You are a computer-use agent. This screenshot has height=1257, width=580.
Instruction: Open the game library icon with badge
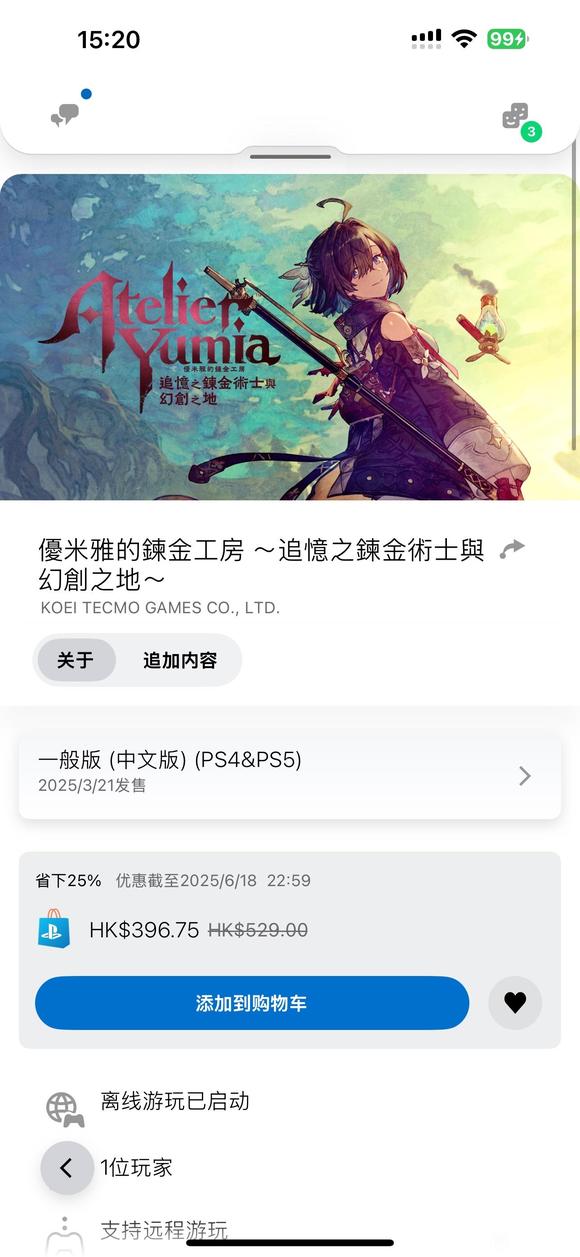517,118
